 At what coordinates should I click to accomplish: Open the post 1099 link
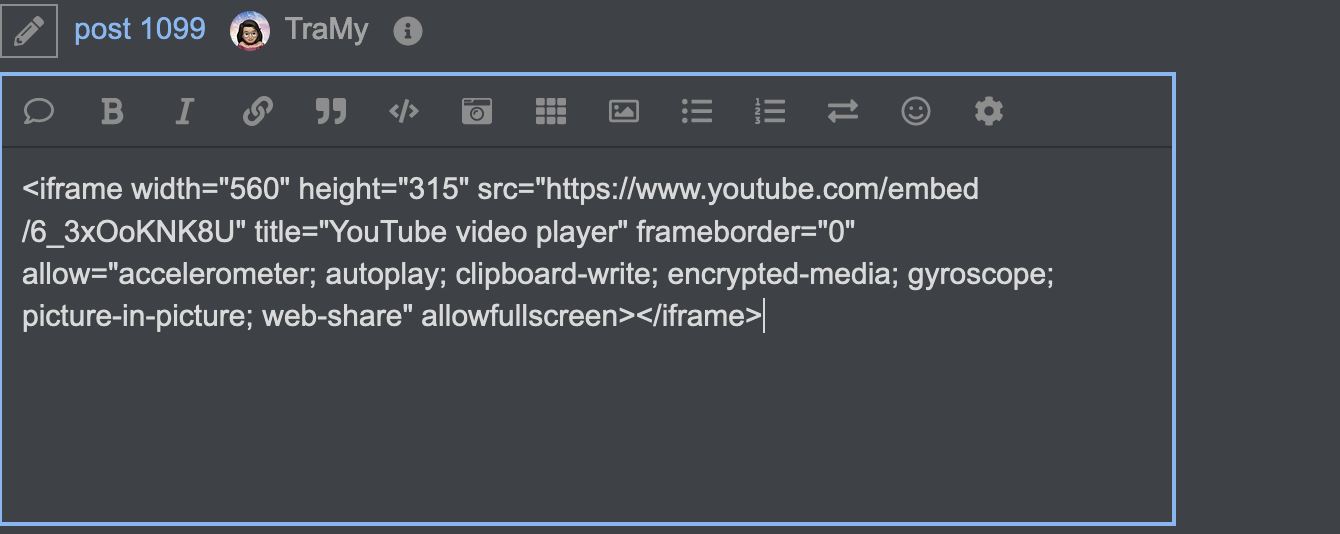pyautogui.click(x=140, y=30)
